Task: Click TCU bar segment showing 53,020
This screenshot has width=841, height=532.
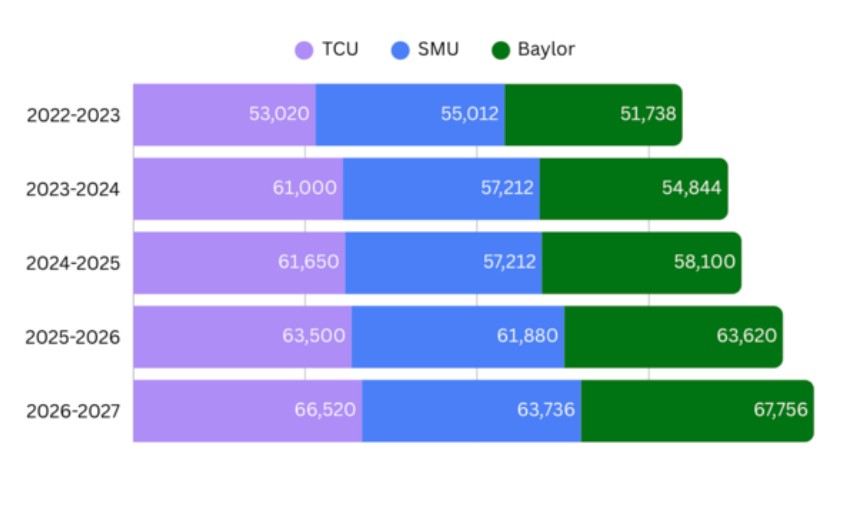Action: coord(224,114)
